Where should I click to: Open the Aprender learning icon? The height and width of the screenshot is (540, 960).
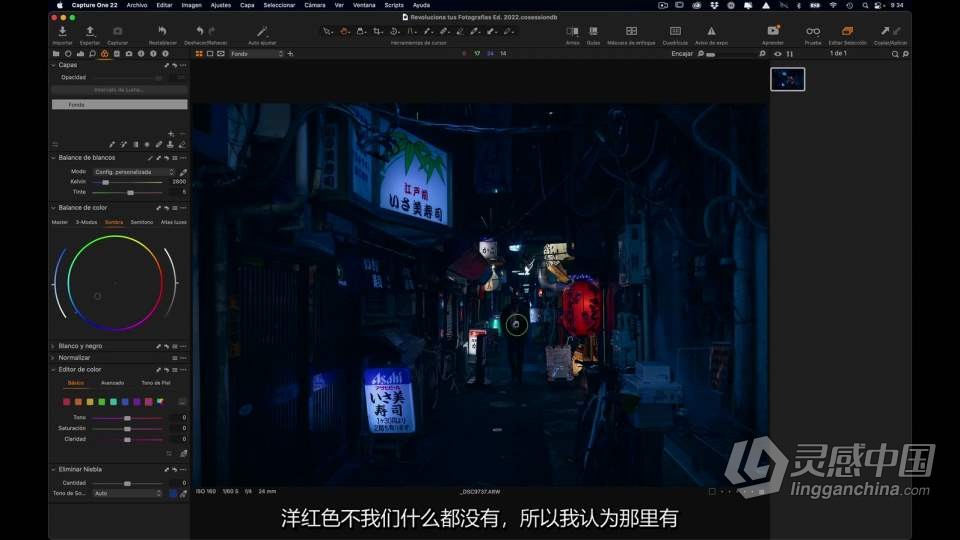click(x=773, y=31)
